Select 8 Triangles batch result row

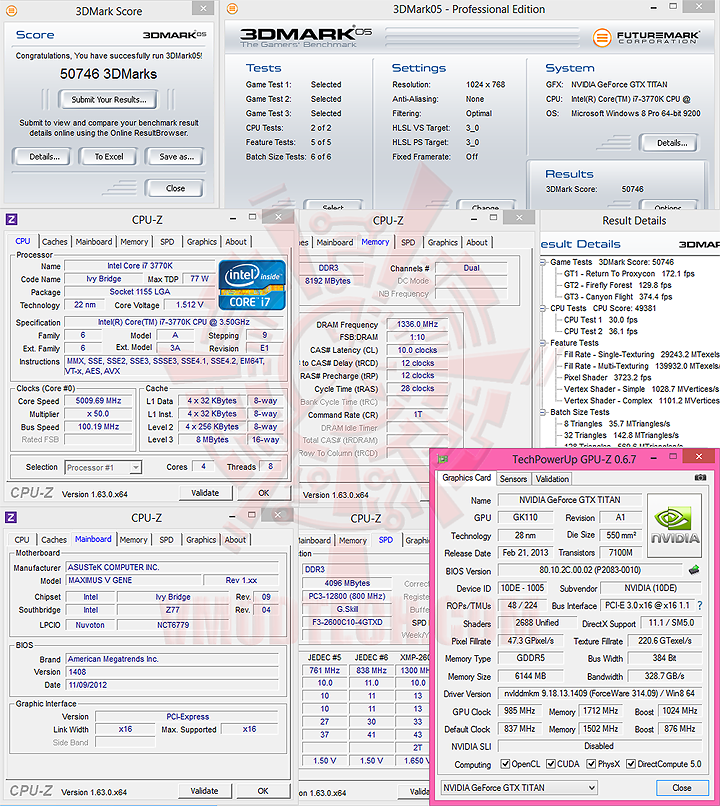pos(617,424)
